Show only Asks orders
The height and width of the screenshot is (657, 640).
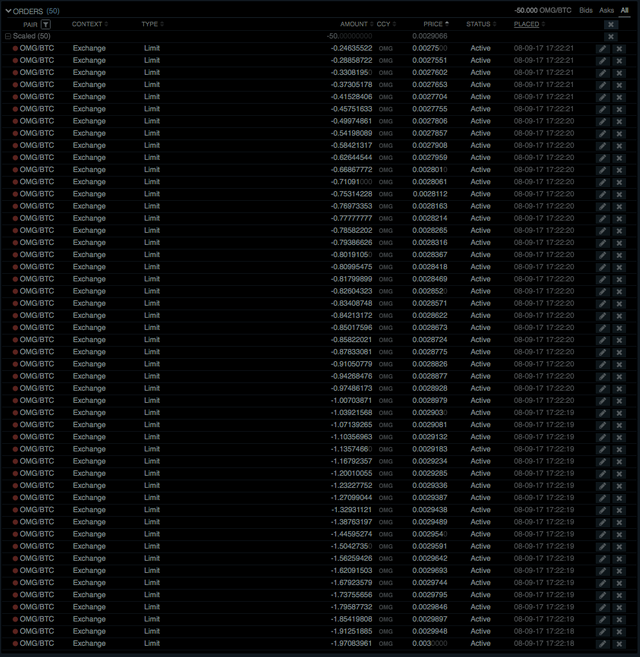[606, 10]
